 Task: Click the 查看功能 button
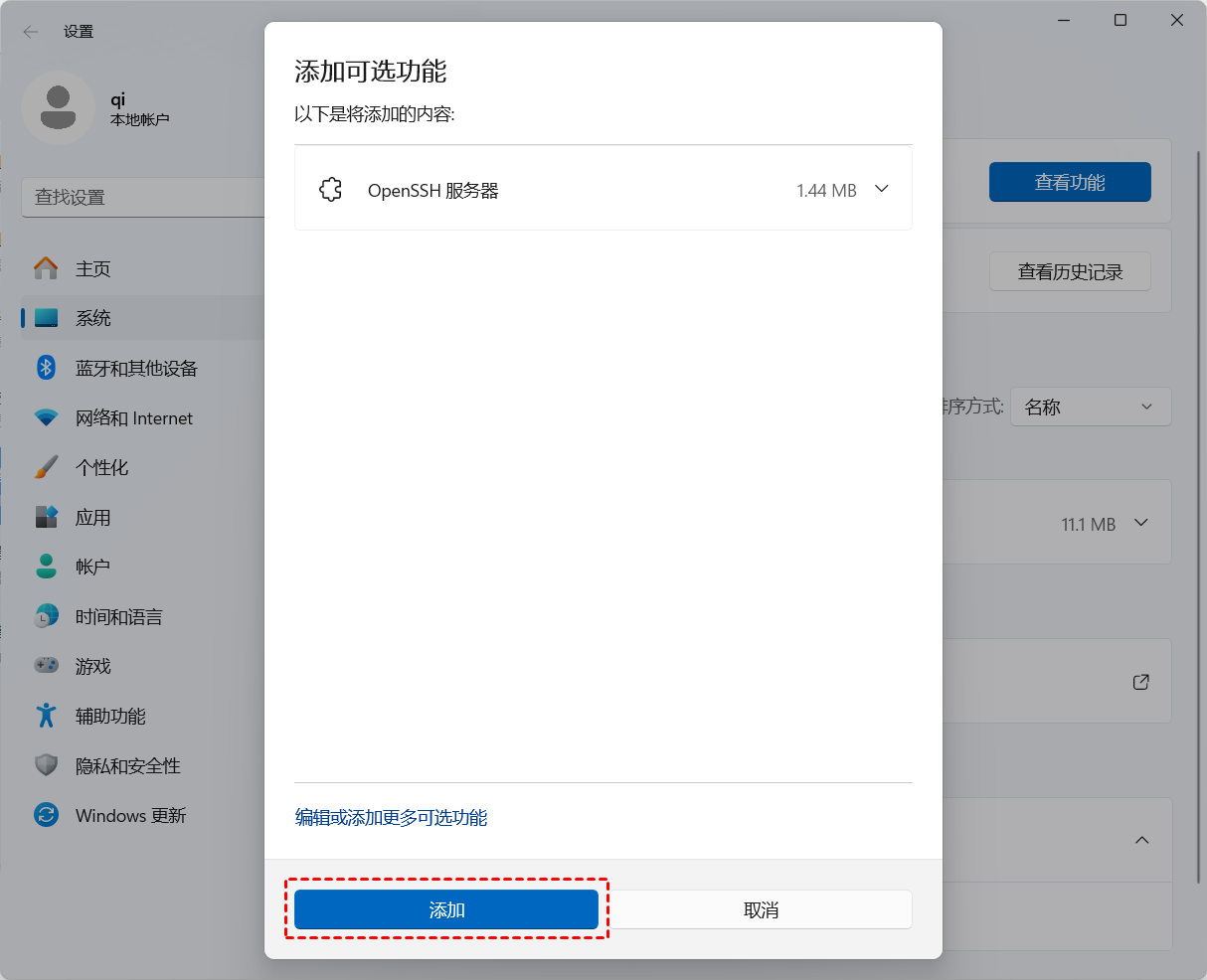(x=1070, y=182)
